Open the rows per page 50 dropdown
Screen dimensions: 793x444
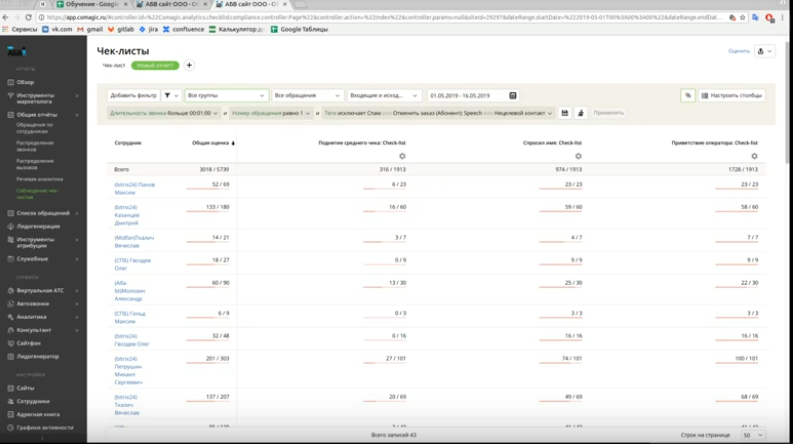tap(753, 435)
